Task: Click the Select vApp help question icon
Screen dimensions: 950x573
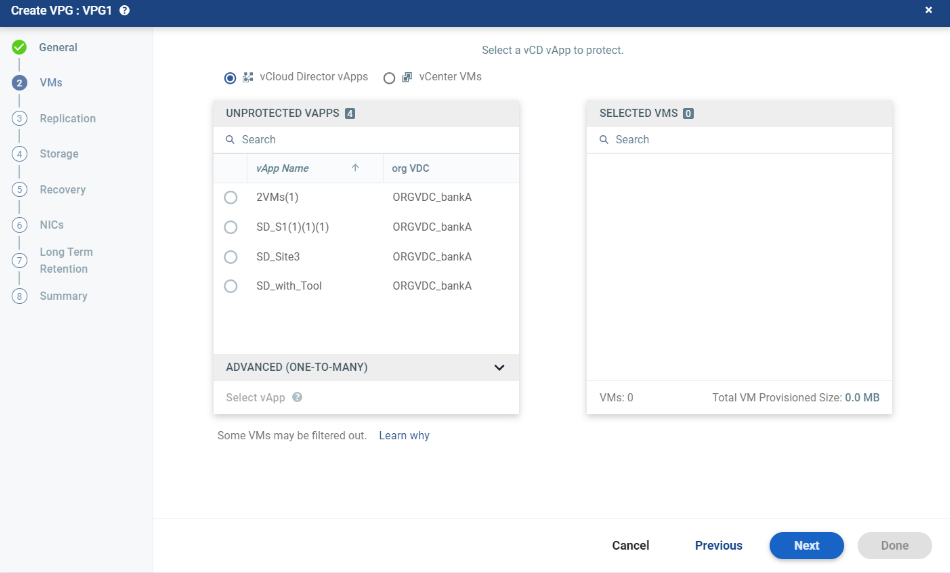Action: click(x=297, y=397)
